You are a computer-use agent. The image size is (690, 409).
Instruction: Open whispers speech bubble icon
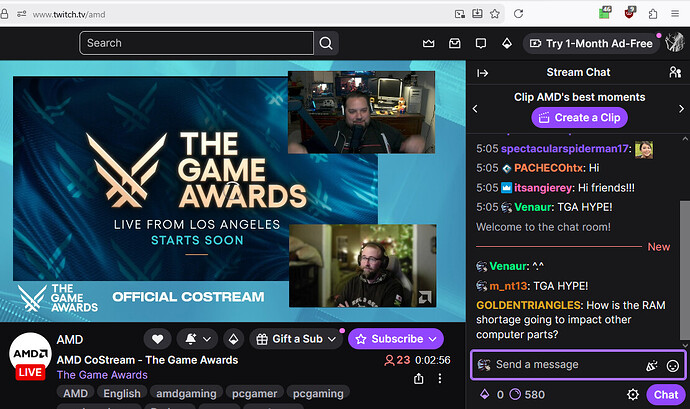coord(481,44)
